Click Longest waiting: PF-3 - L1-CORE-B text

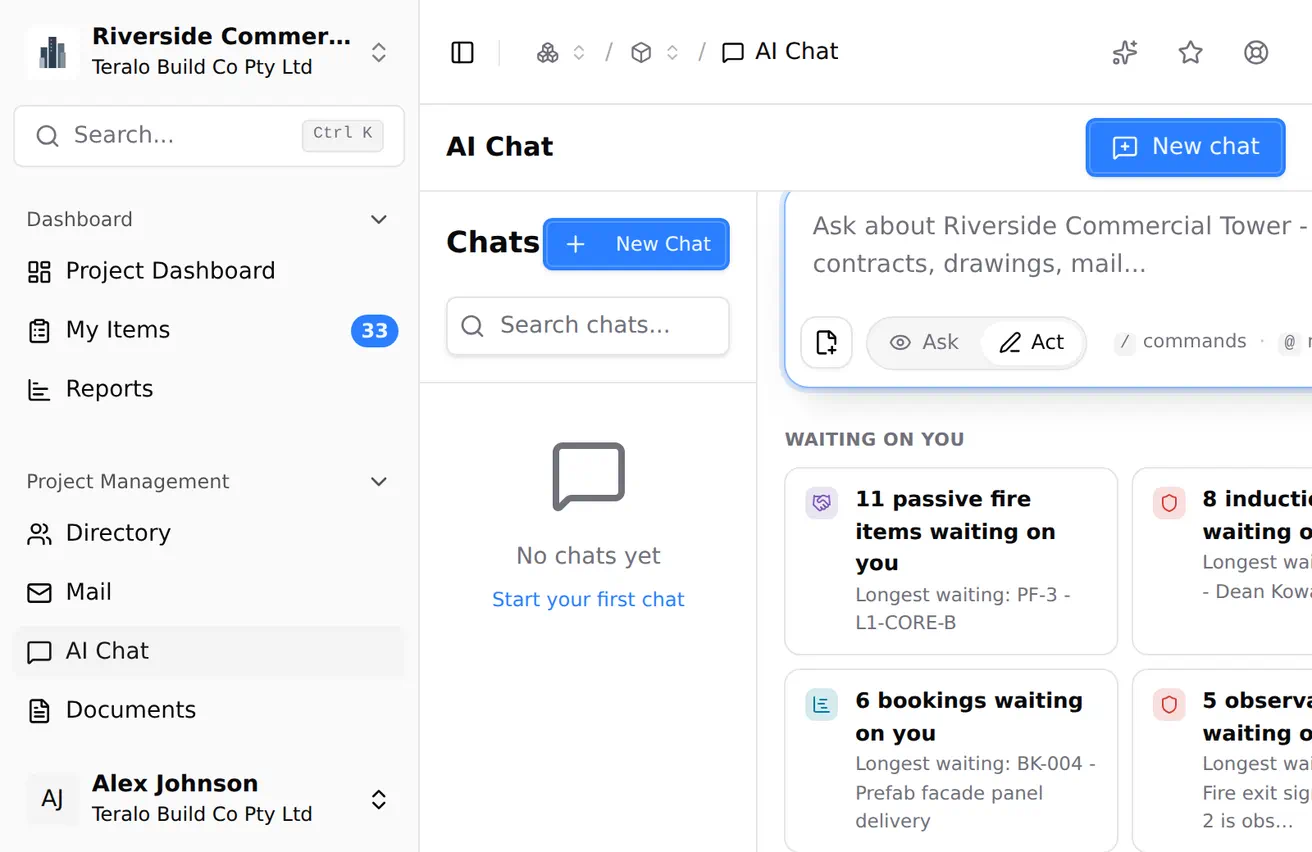pyautogui.click(x=963, y=609)
